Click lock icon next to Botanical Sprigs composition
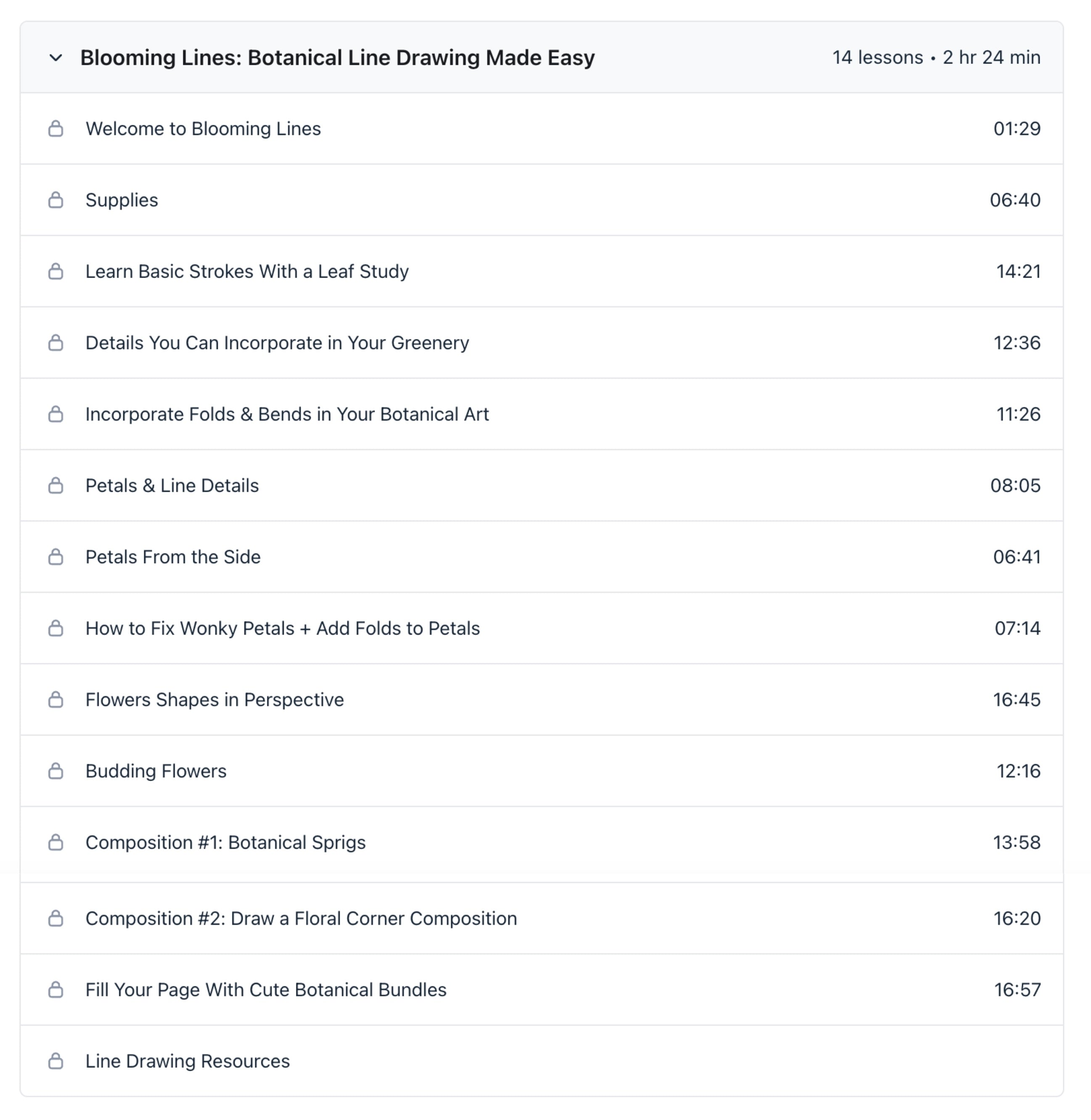Screen dimensions: 1091x1120 tap(55, 843)
